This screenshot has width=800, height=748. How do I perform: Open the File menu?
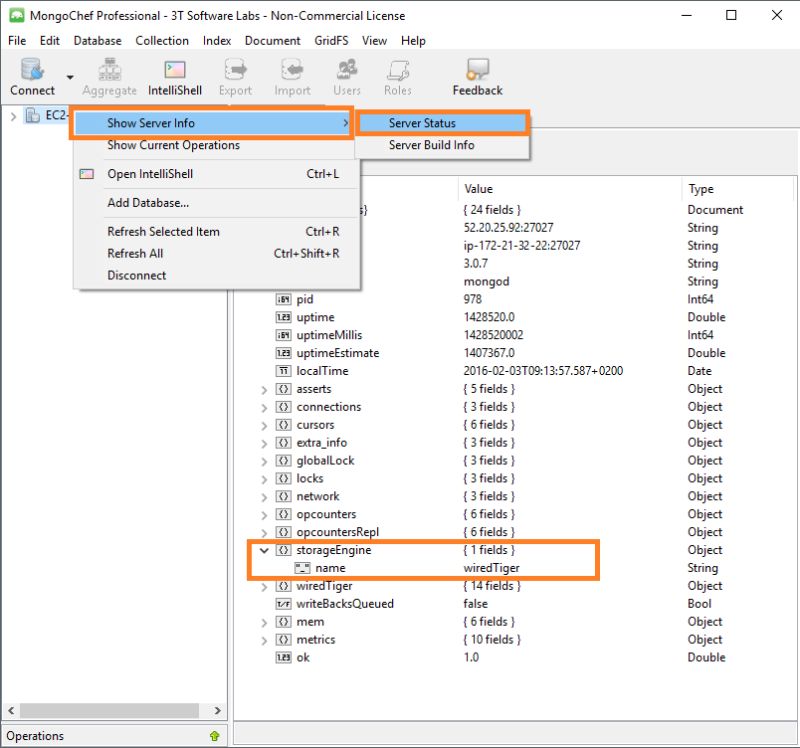click(x=17, y=40)
